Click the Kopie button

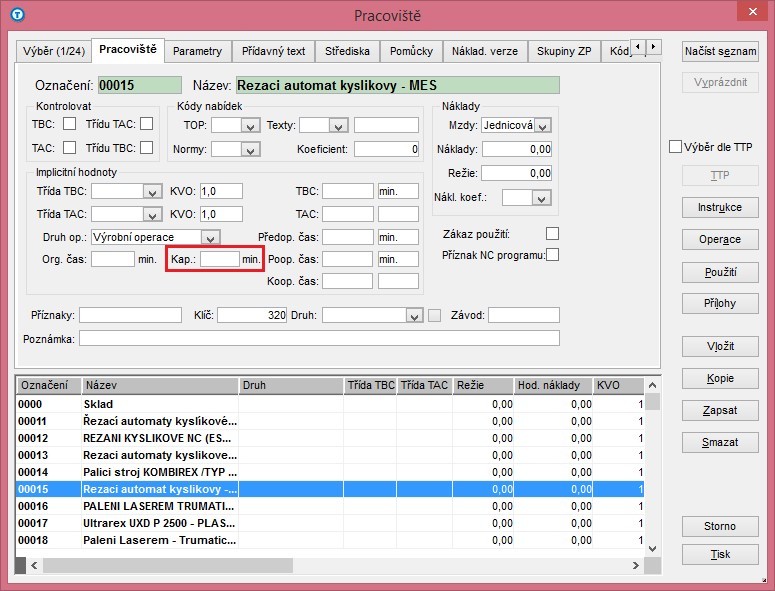pyautogui.click(x=720, y=379)
